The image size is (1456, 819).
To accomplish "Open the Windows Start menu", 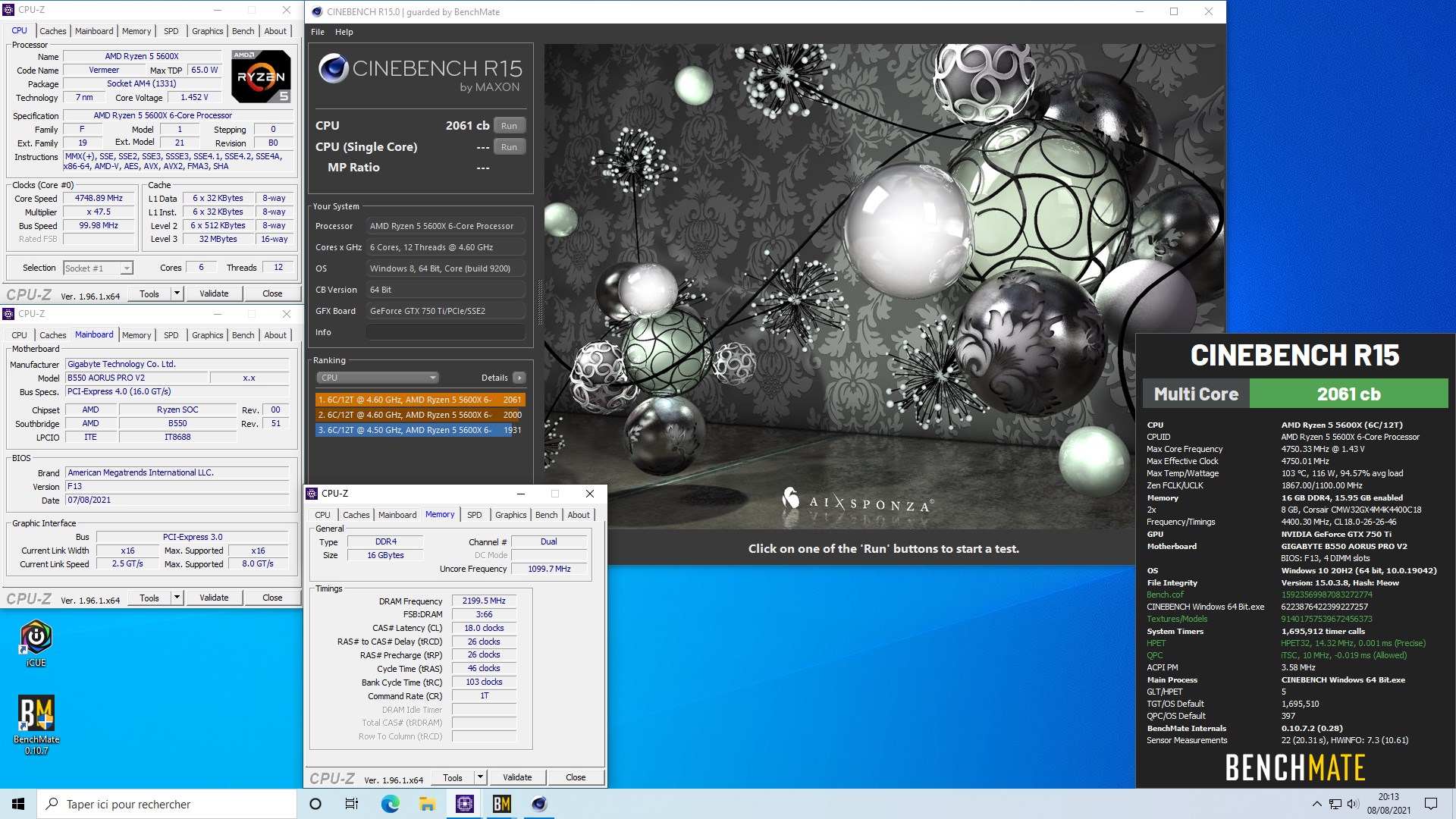I will (x=18, y=804).
